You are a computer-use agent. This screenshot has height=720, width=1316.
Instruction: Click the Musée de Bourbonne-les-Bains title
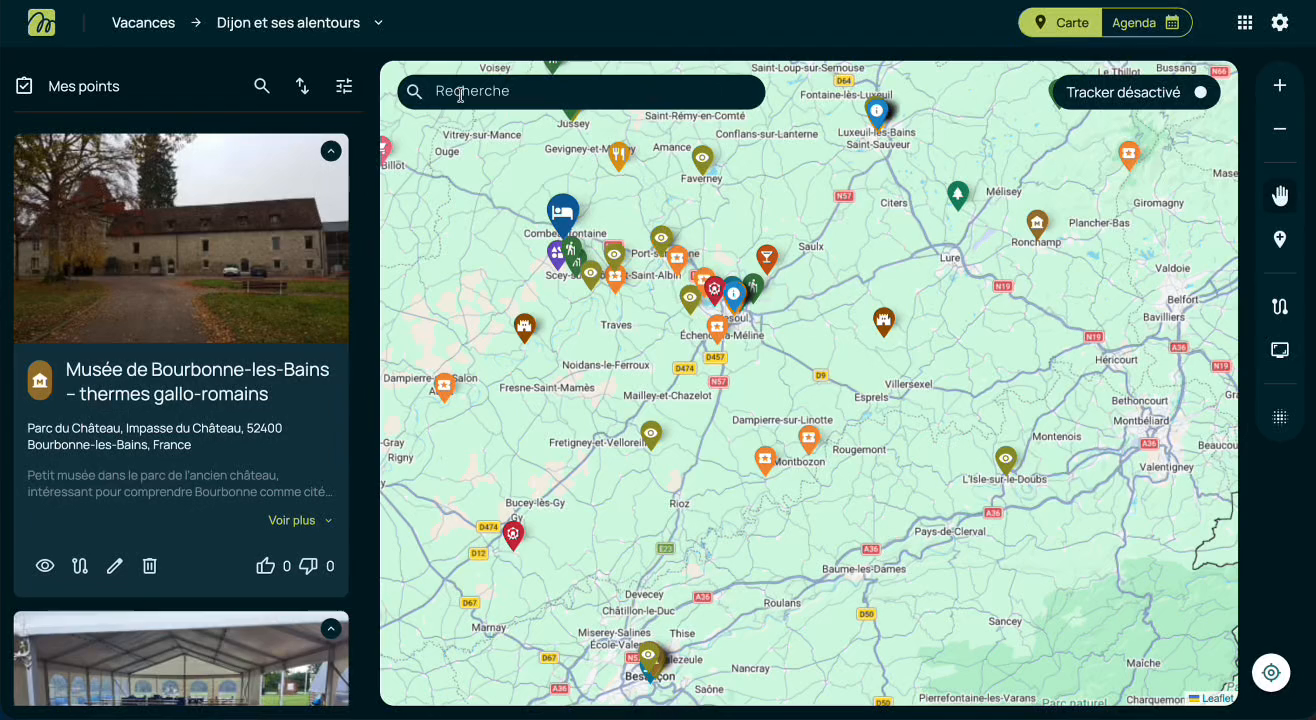pos(198,382)
